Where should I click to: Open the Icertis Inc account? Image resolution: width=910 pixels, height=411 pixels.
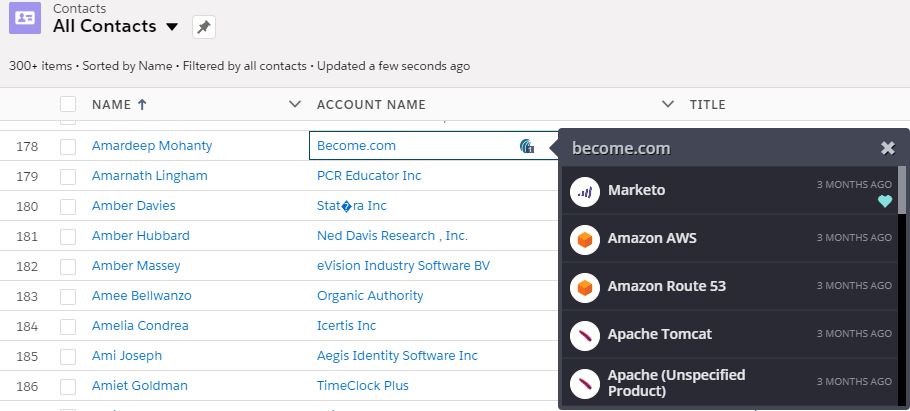pyautogui.click(x=346, y=326)
